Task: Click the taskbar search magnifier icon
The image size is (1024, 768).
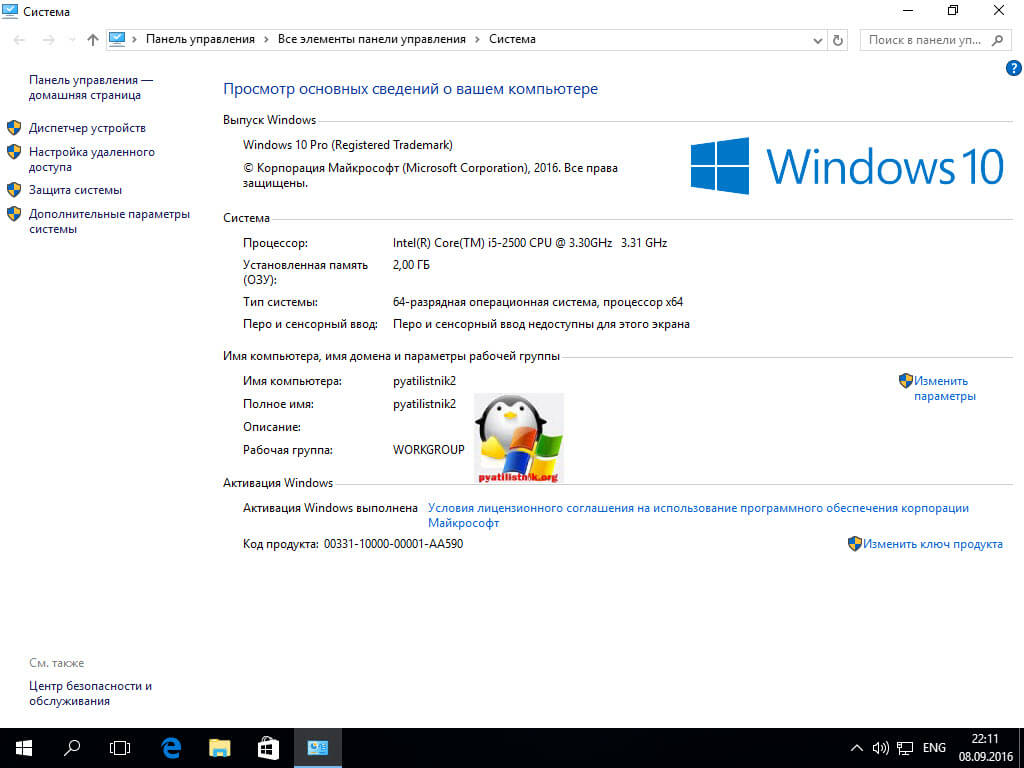Action: [x=72, y=747]
